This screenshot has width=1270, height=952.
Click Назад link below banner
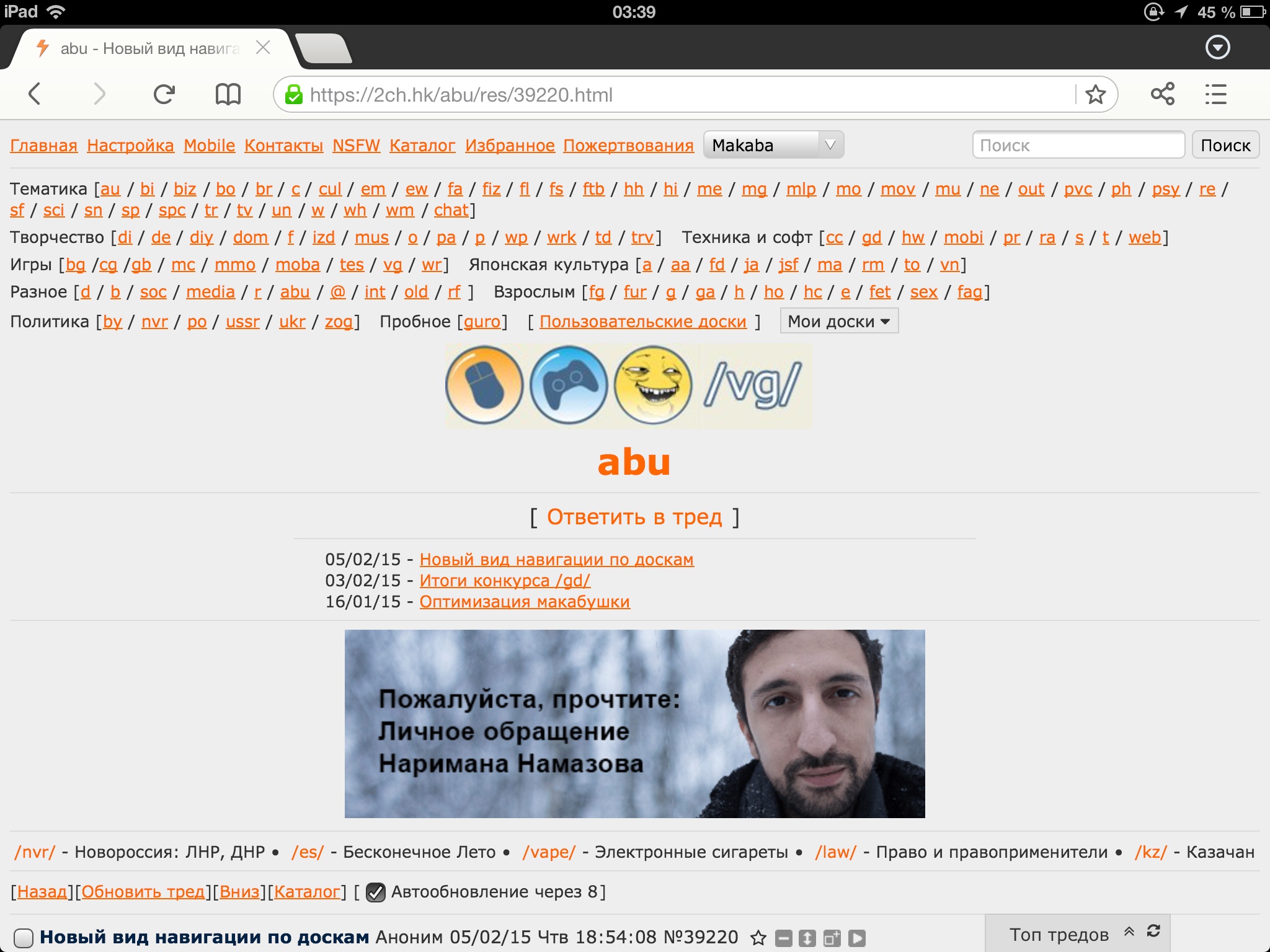[42, 892]
